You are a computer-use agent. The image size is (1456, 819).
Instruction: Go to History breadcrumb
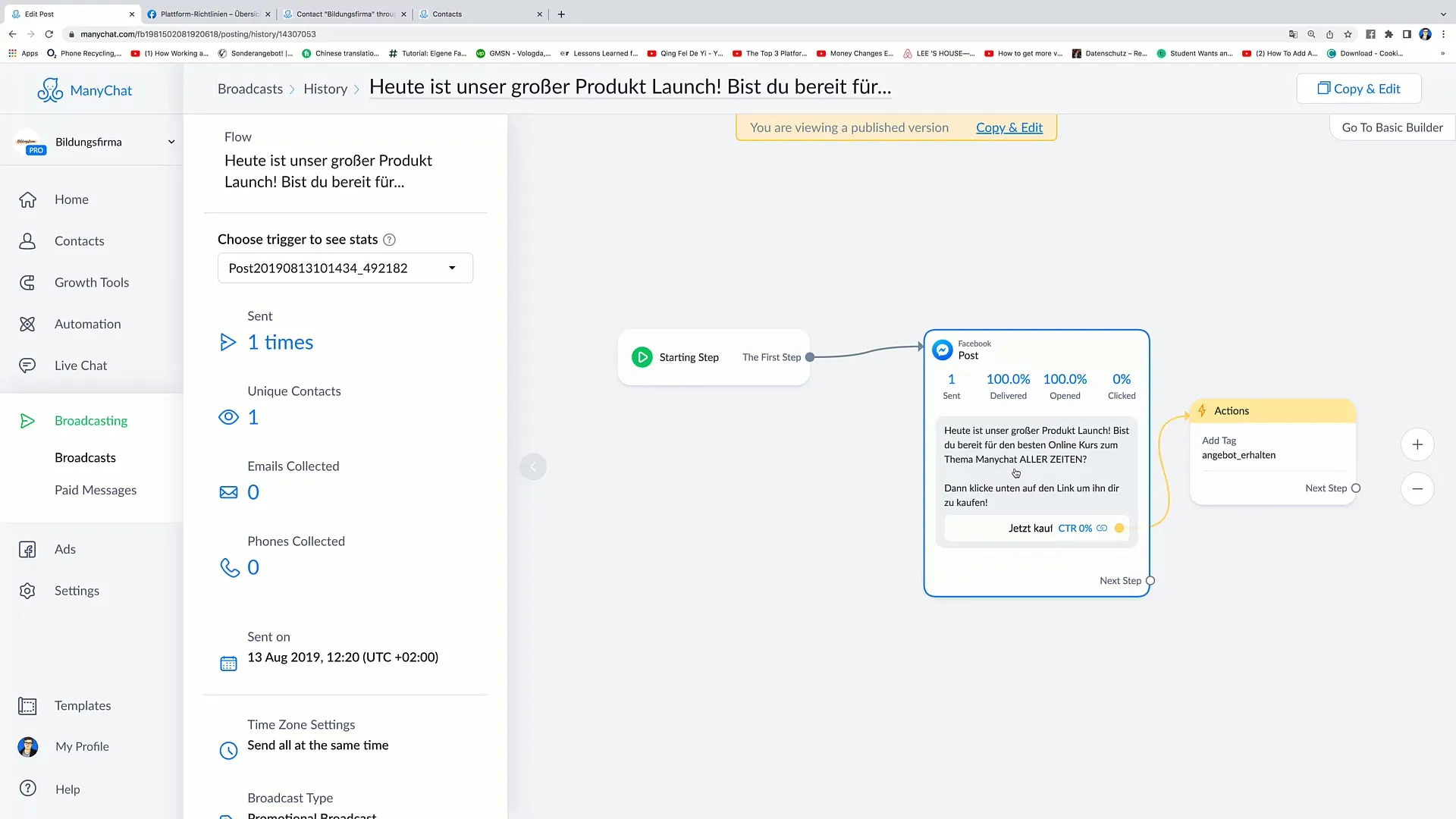coord(325,89)
